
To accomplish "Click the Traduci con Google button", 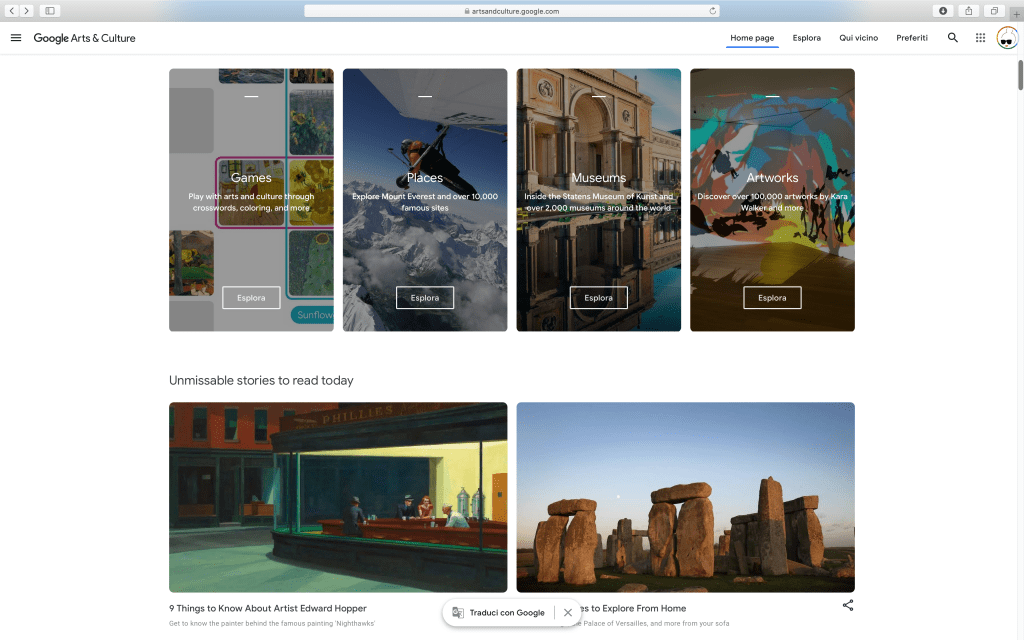I will (x=499, y=613).
